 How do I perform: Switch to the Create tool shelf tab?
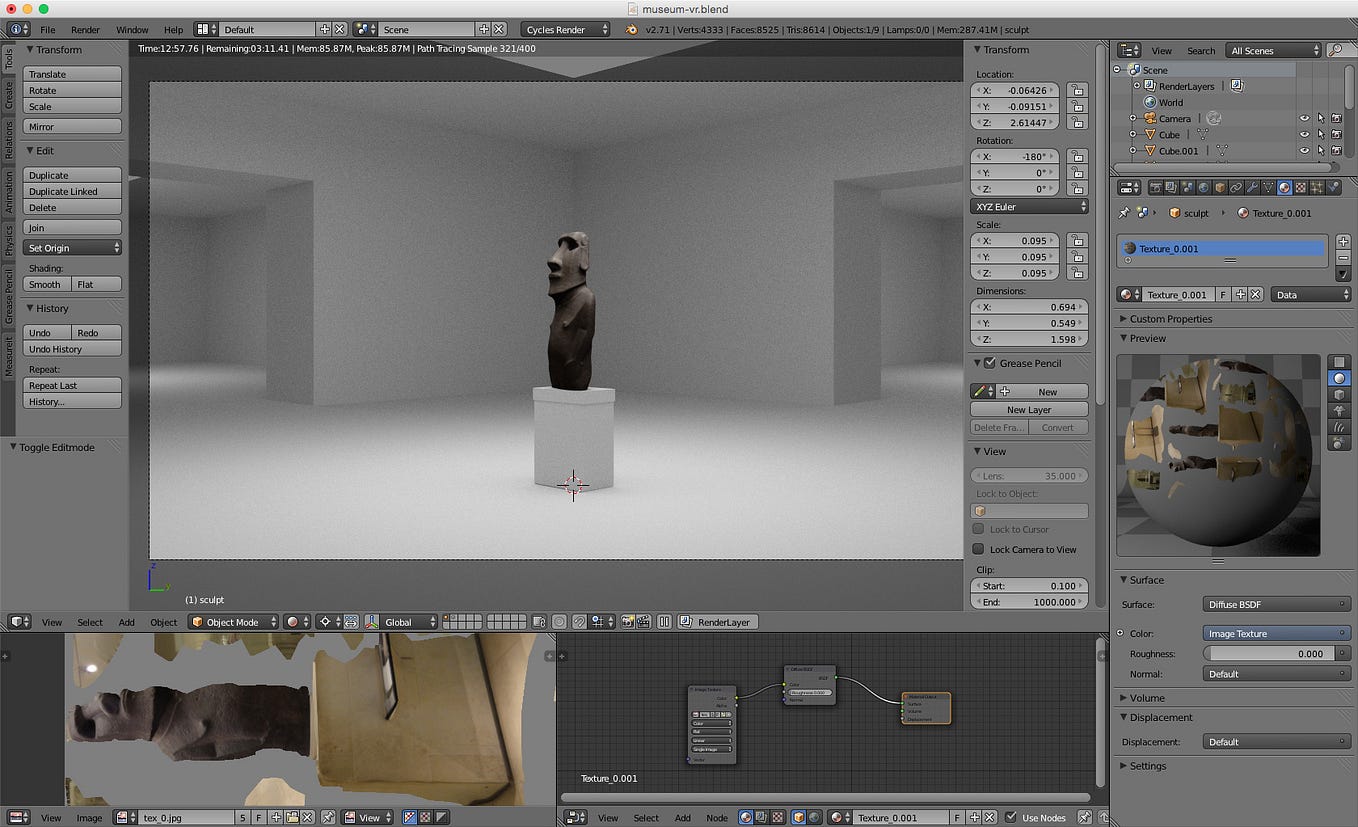point(9,96)
